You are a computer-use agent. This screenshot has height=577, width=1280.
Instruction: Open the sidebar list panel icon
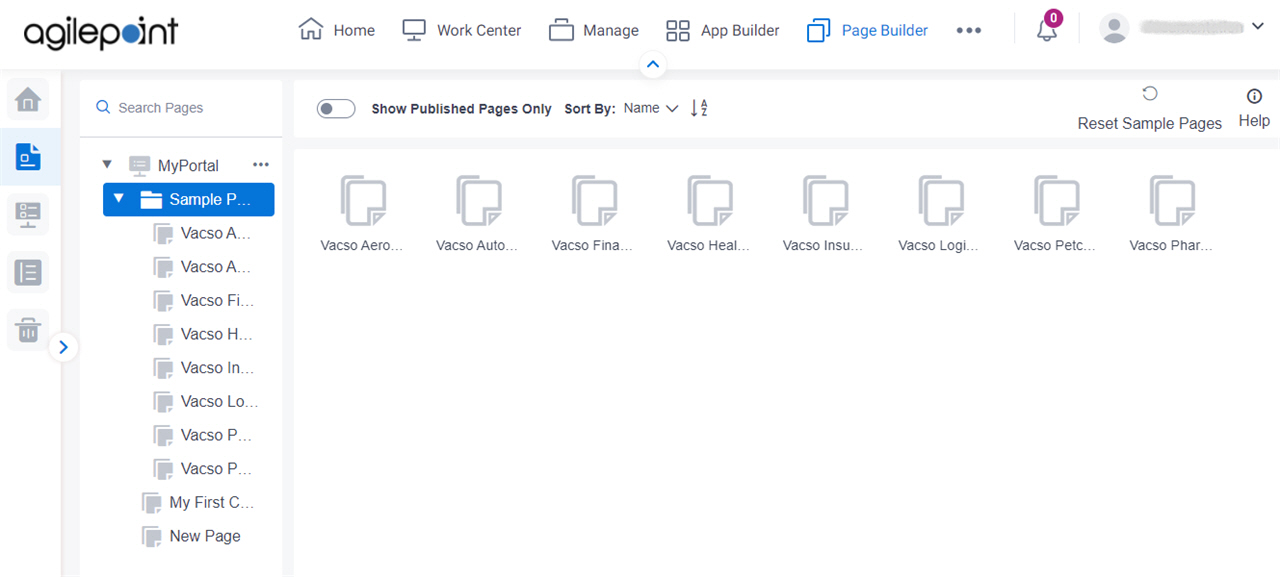(28, 272)
